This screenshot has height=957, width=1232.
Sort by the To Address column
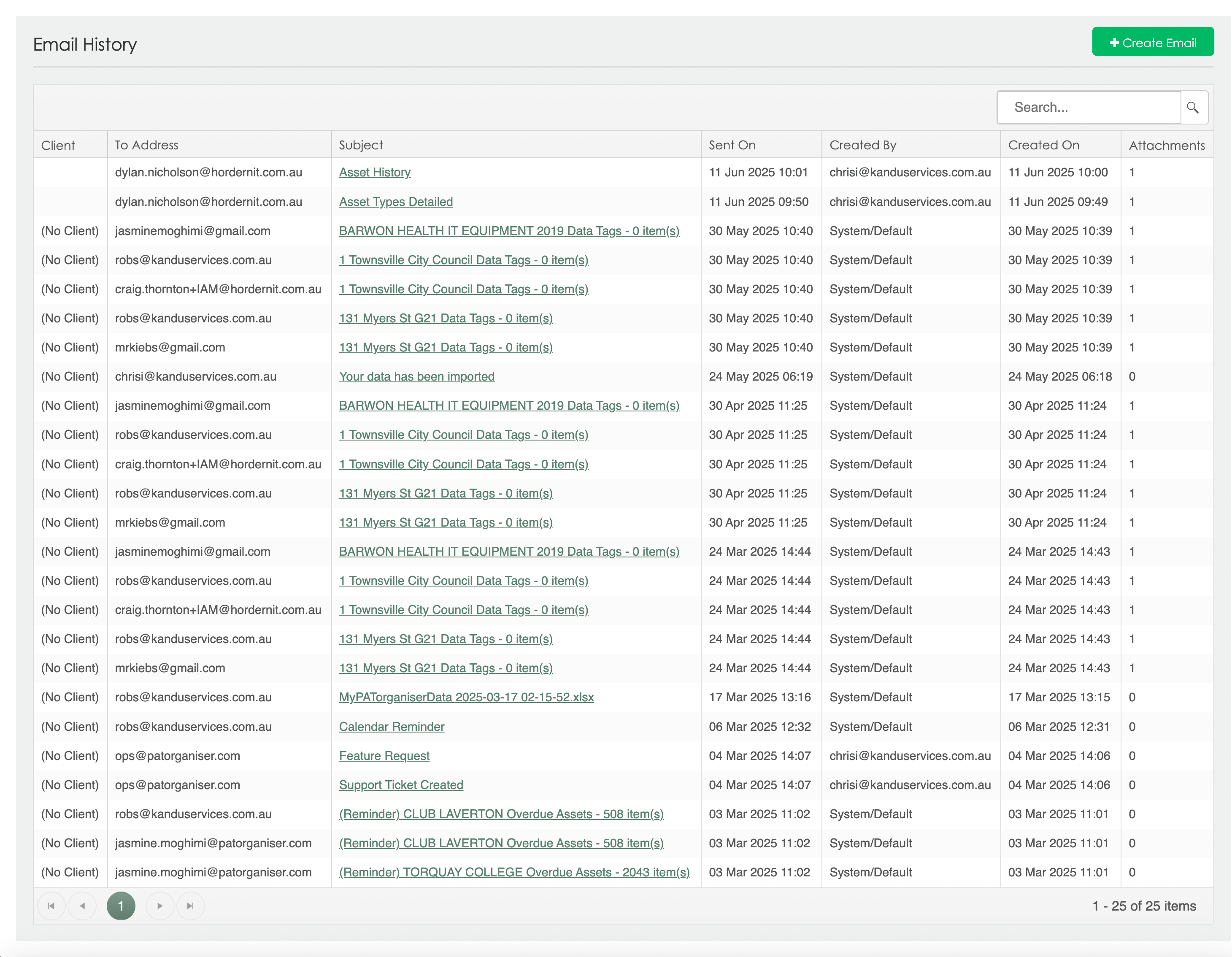(147, 145)
